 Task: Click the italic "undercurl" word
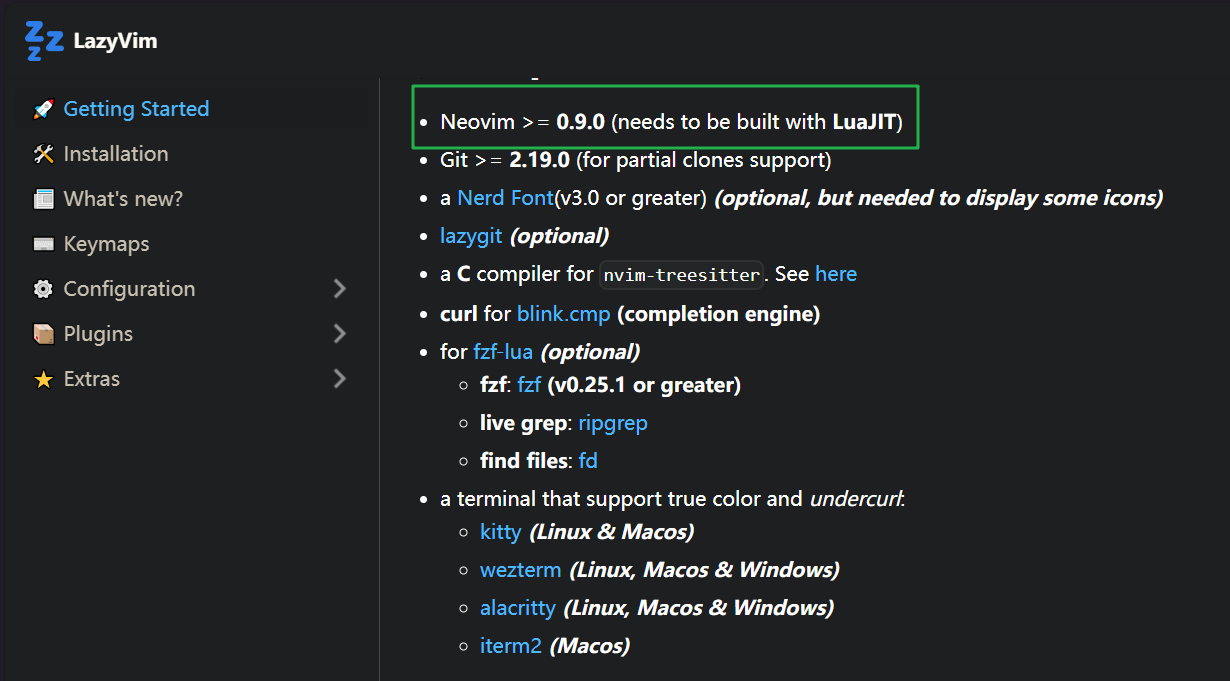[855, 498]
